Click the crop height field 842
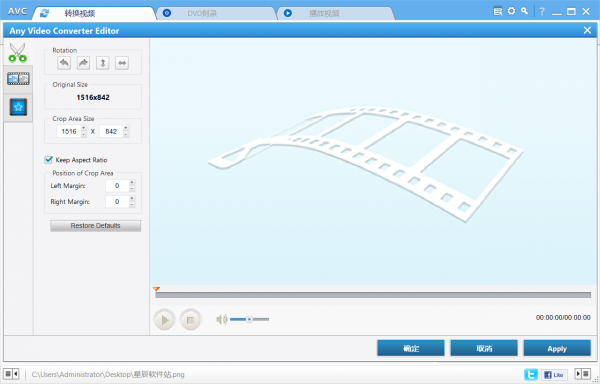The image size is (600, 384). click(111, 131)
